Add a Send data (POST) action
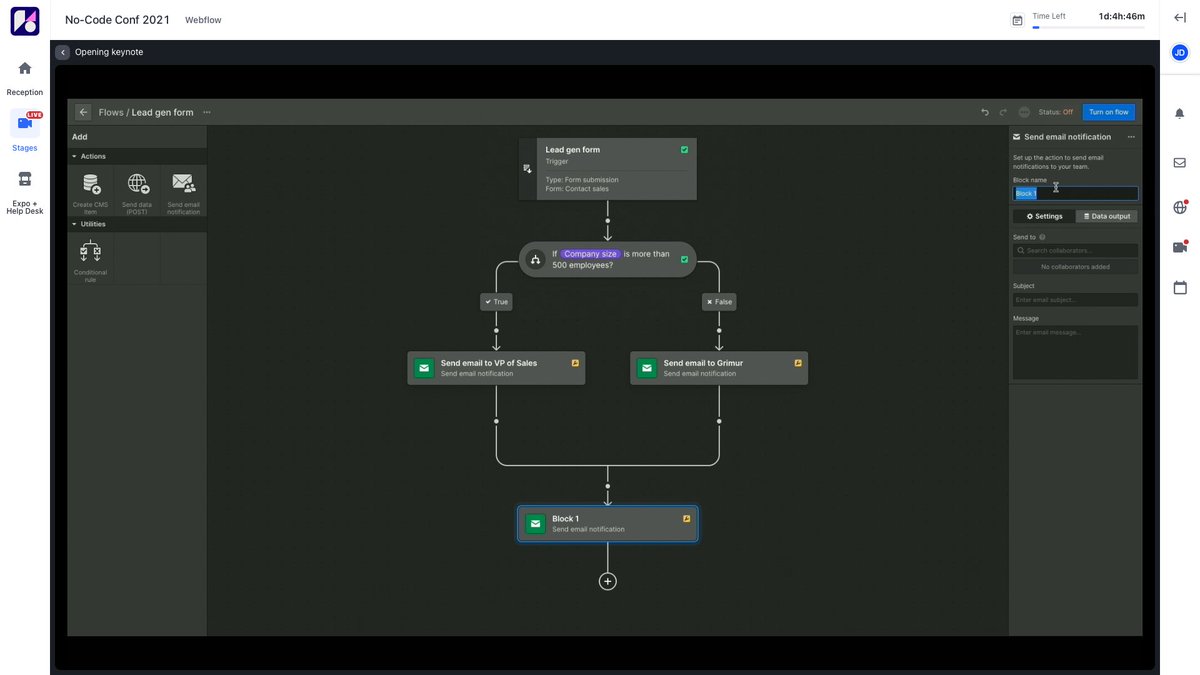The height and width of the screenshot is (675, 1200). 137,192
